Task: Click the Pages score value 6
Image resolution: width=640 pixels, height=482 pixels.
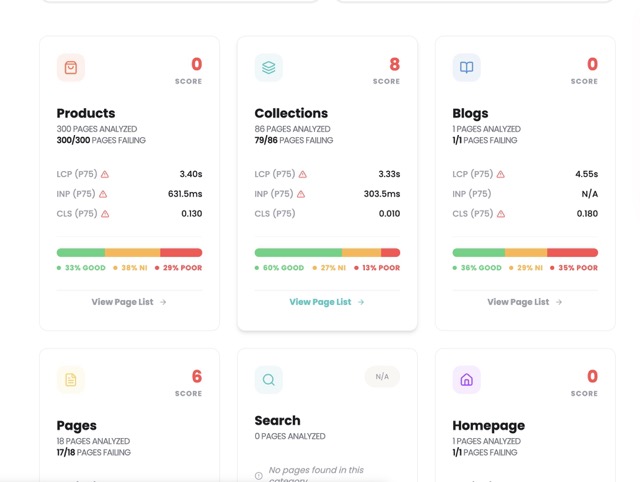Action: click(x=197, y=376)
